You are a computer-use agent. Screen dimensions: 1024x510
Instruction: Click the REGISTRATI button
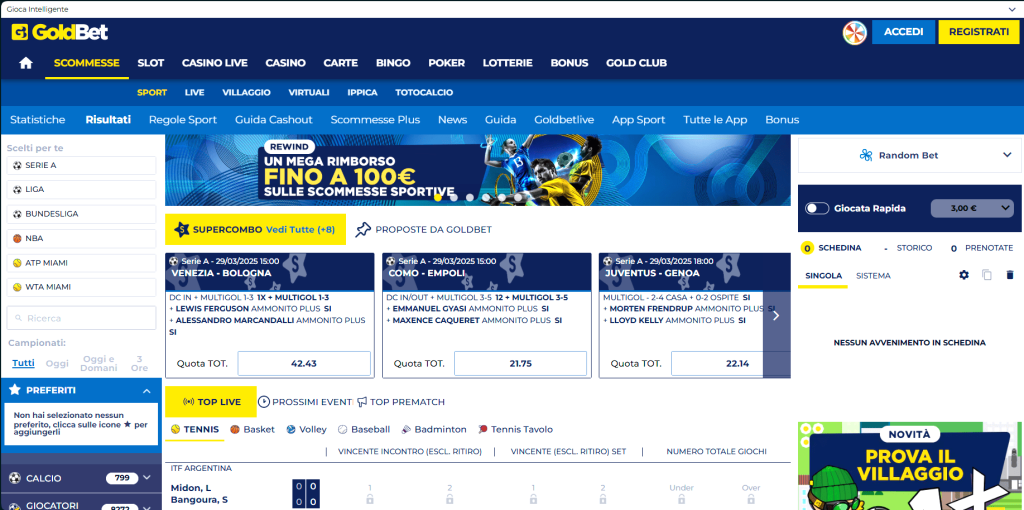click(x=979, y=32)
